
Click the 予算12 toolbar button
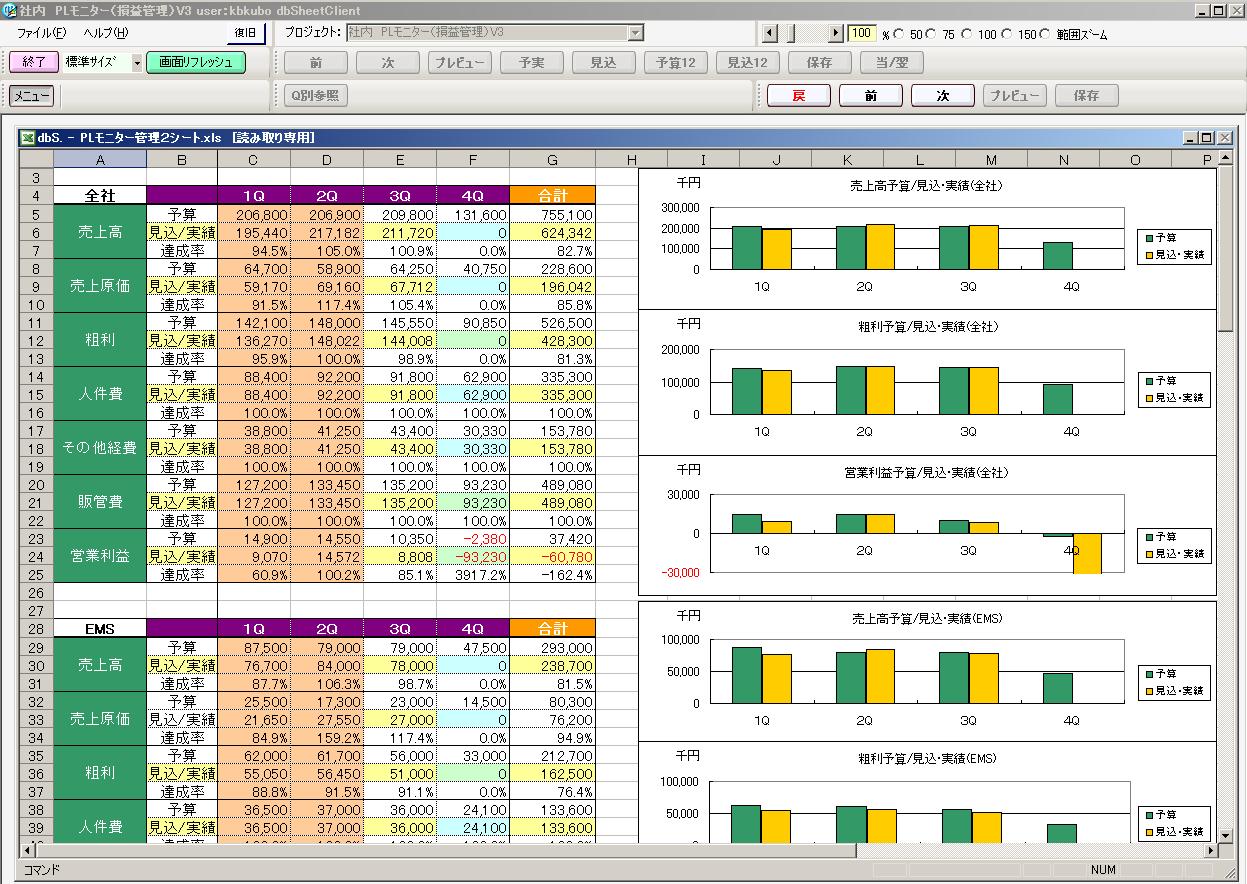[676, 63]
